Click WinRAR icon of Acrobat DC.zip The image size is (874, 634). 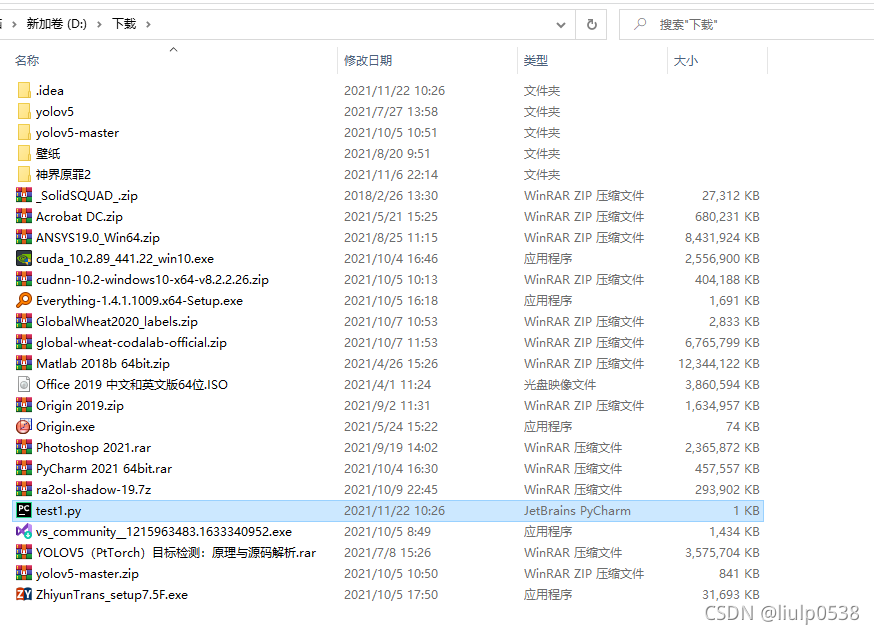point(24,216)
